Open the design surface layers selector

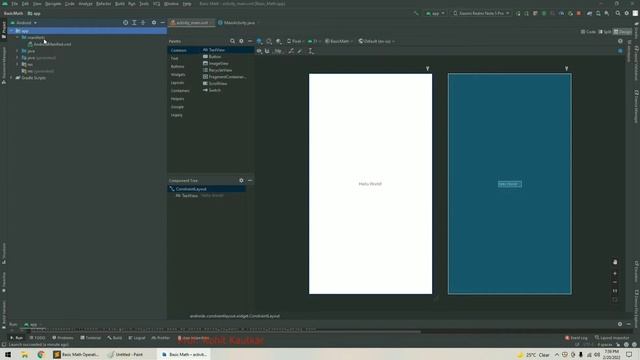point(260,41)
